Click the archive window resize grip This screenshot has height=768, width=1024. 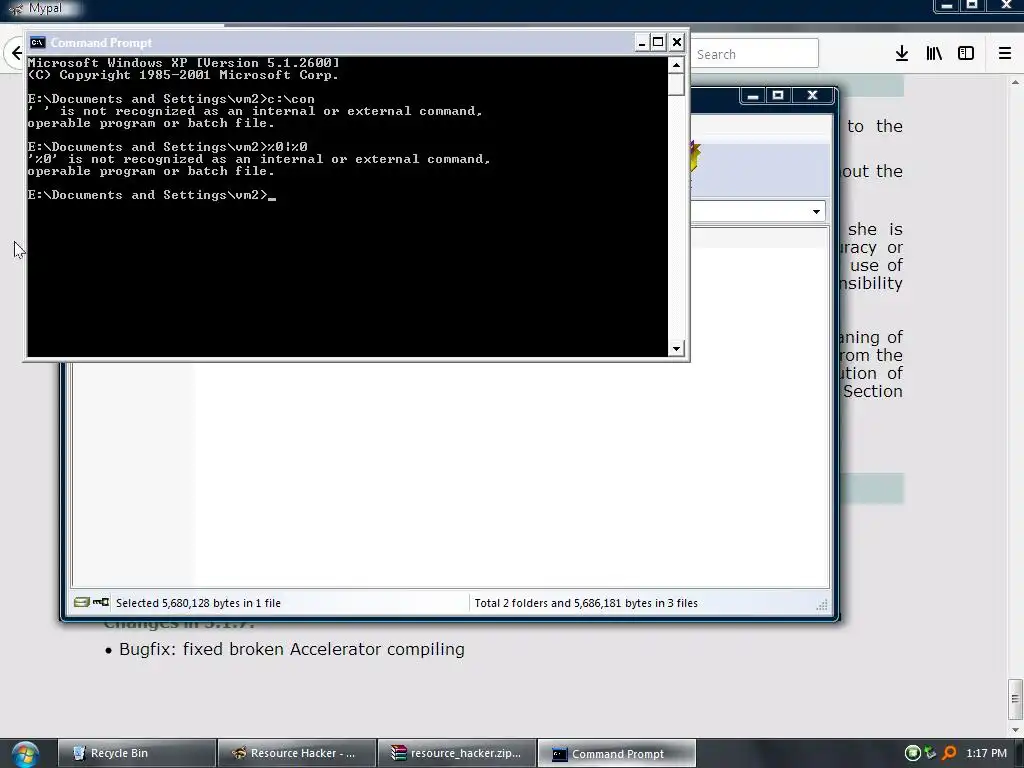click(x=822, y=605)
